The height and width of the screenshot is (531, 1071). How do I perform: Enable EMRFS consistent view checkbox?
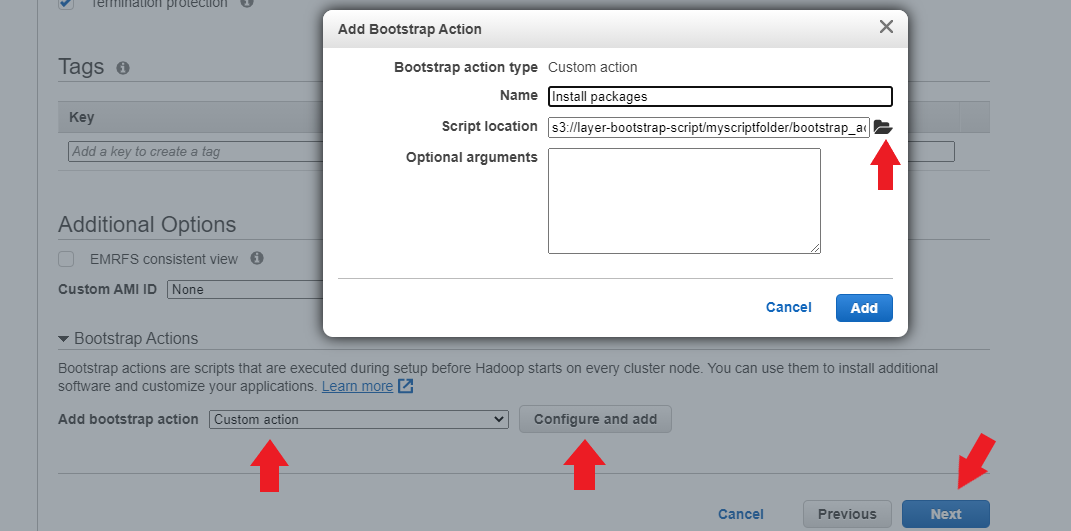pos(66,259)
